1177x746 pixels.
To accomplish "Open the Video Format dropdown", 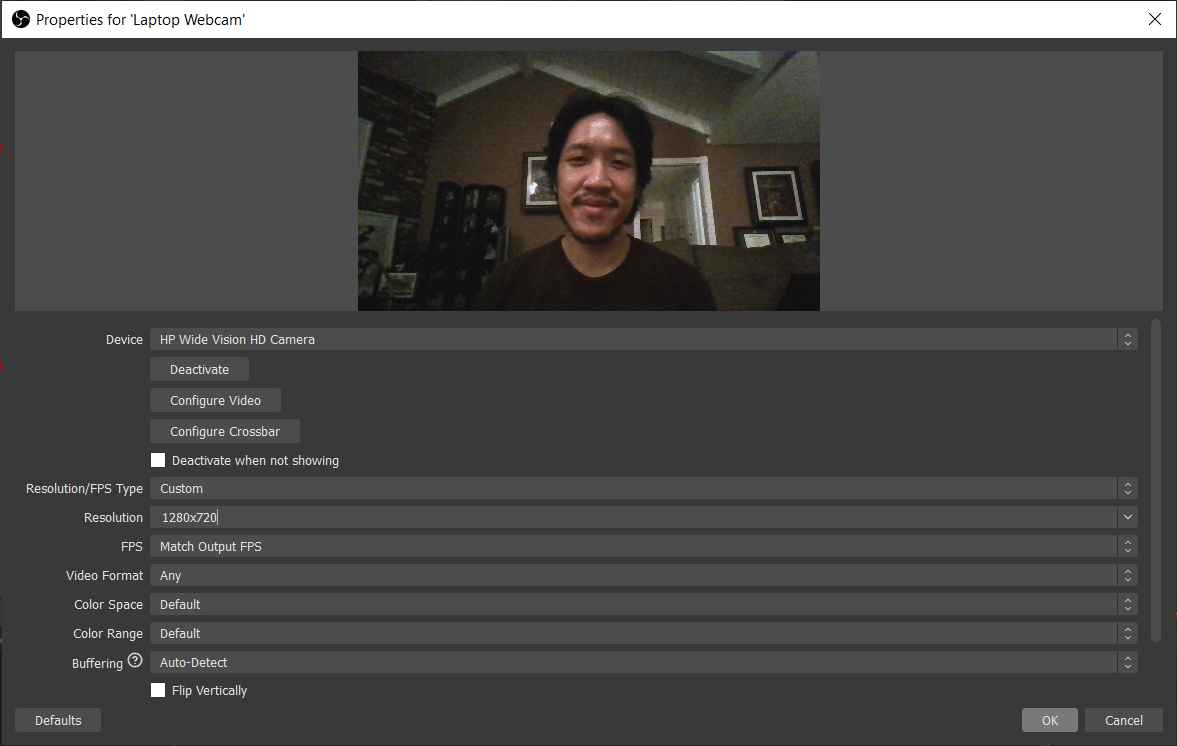I will (642, 576).
